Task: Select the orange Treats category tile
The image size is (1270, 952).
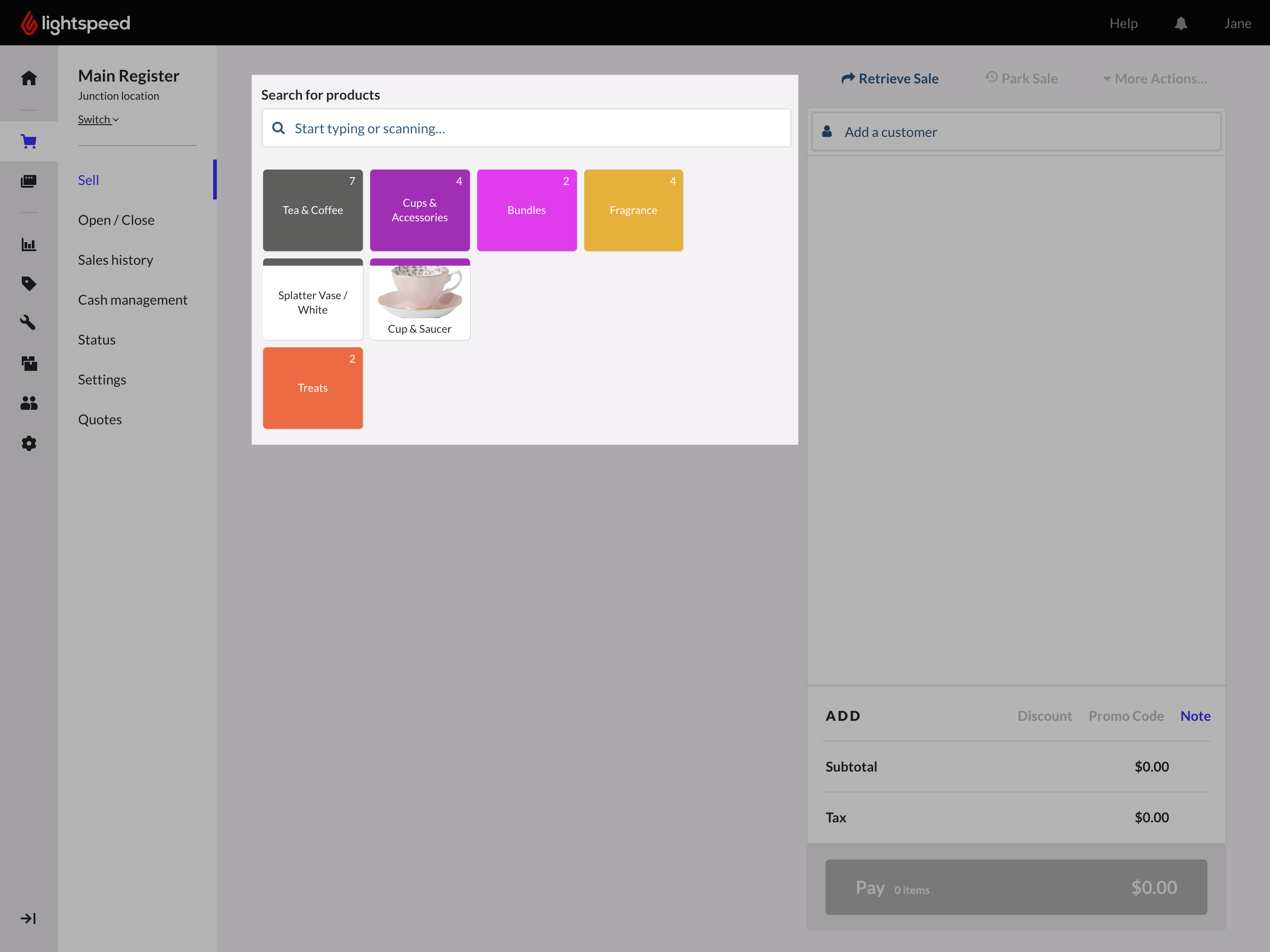Action: 313,388
